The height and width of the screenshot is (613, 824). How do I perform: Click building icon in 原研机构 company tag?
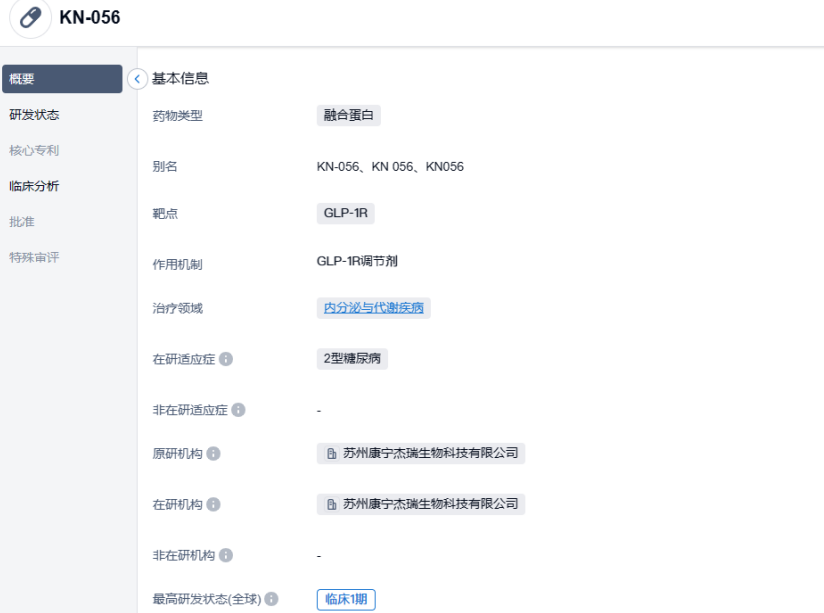coord(332,454)
